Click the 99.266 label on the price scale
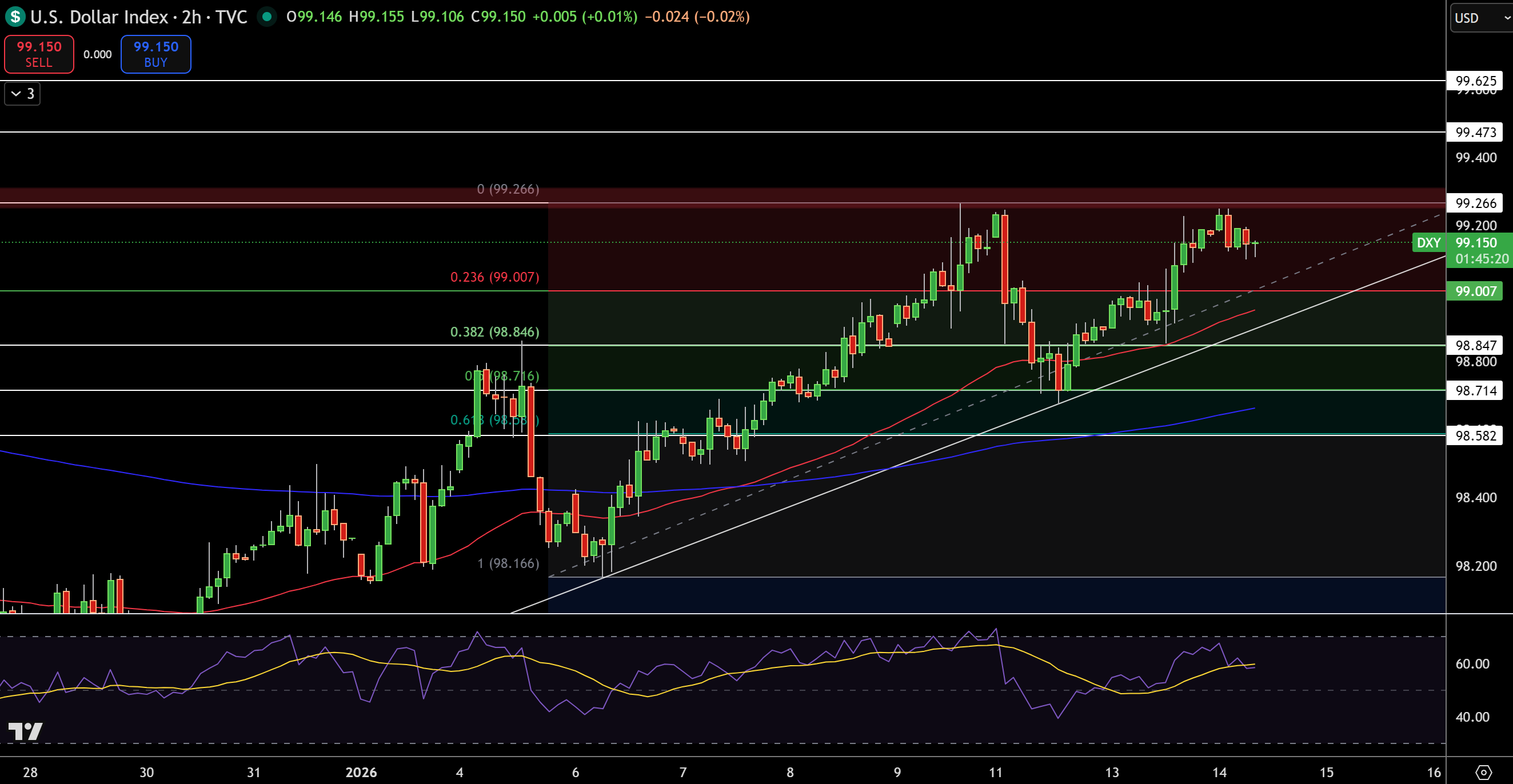This screenshot has width=1513, height=784. (1476, 203)
